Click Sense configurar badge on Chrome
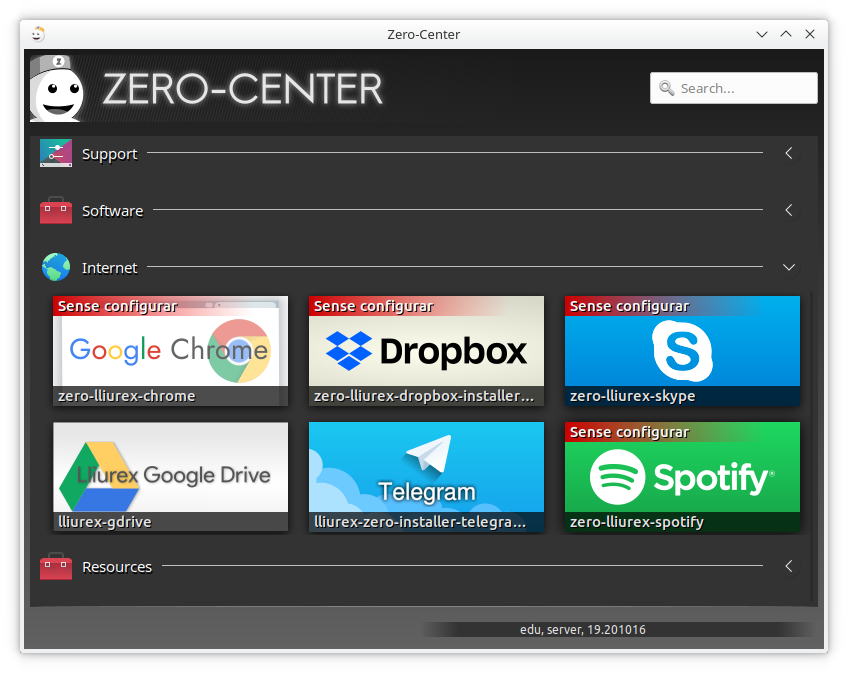The height and width of the screenshot is (673, 848). (117, 306)
